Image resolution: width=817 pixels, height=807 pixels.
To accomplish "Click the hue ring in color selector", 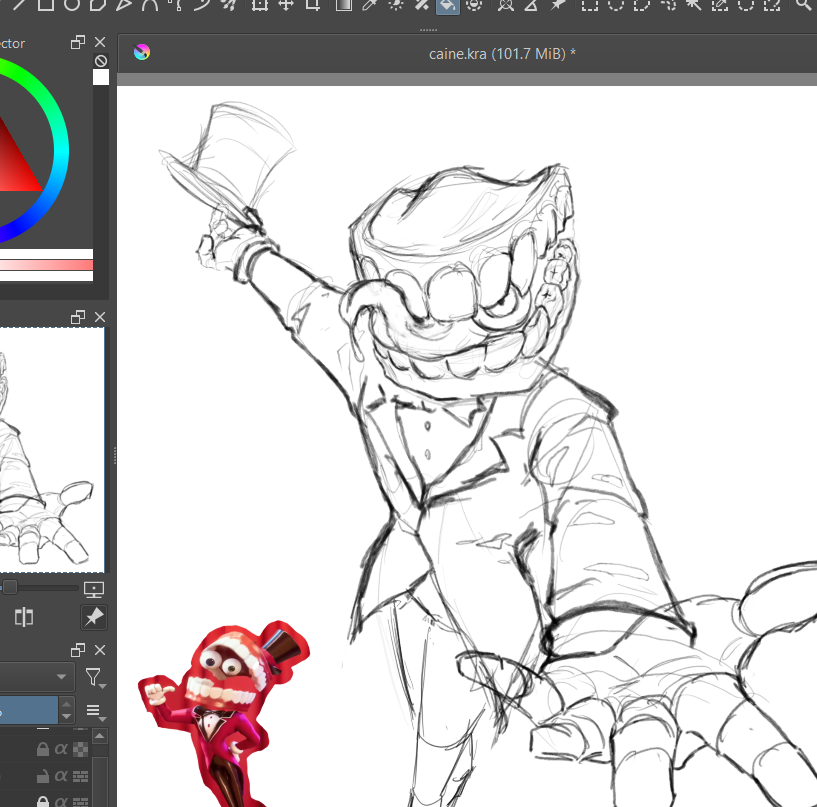I will (61, 151).
